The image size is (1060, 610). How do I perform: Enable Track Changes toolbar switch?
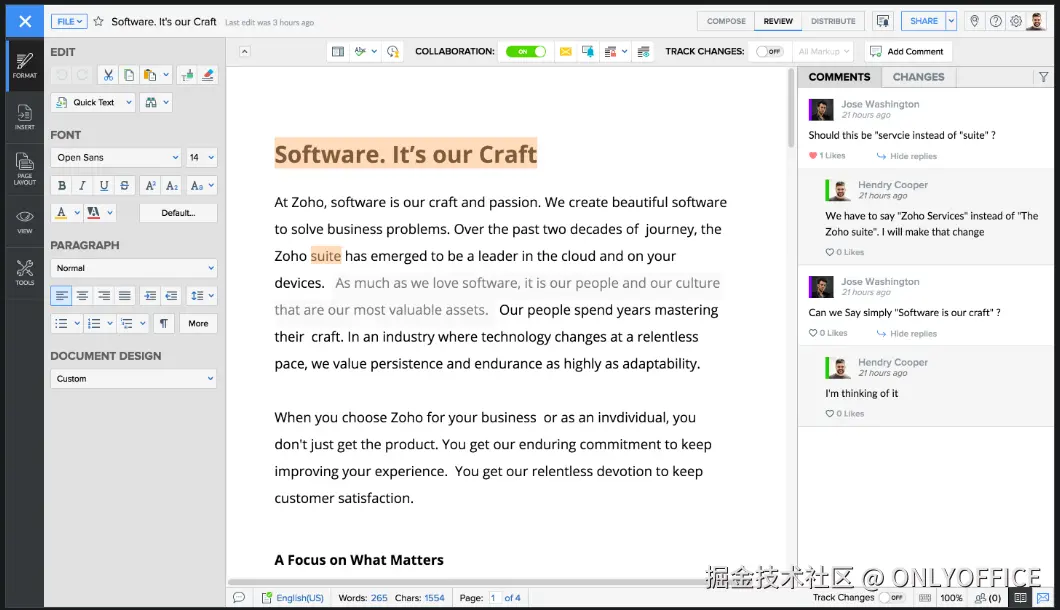click(769, 51)
